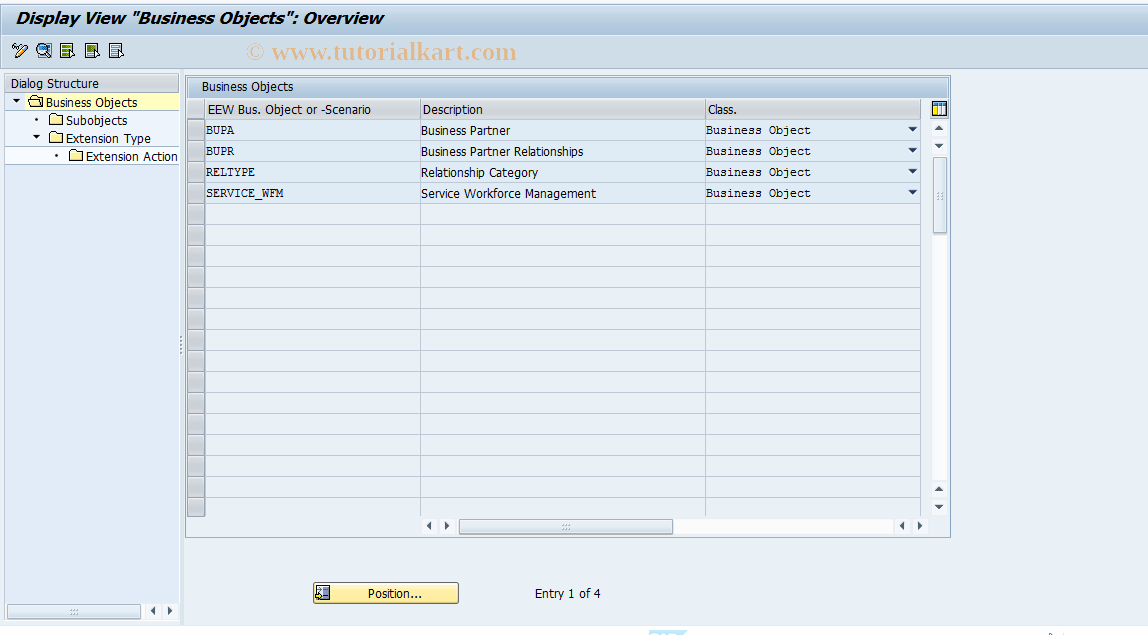The width and height of the screenshot is (1148, 635).
Task: Open table settings via column configuration icon
Action: click(x=939, y=109)
